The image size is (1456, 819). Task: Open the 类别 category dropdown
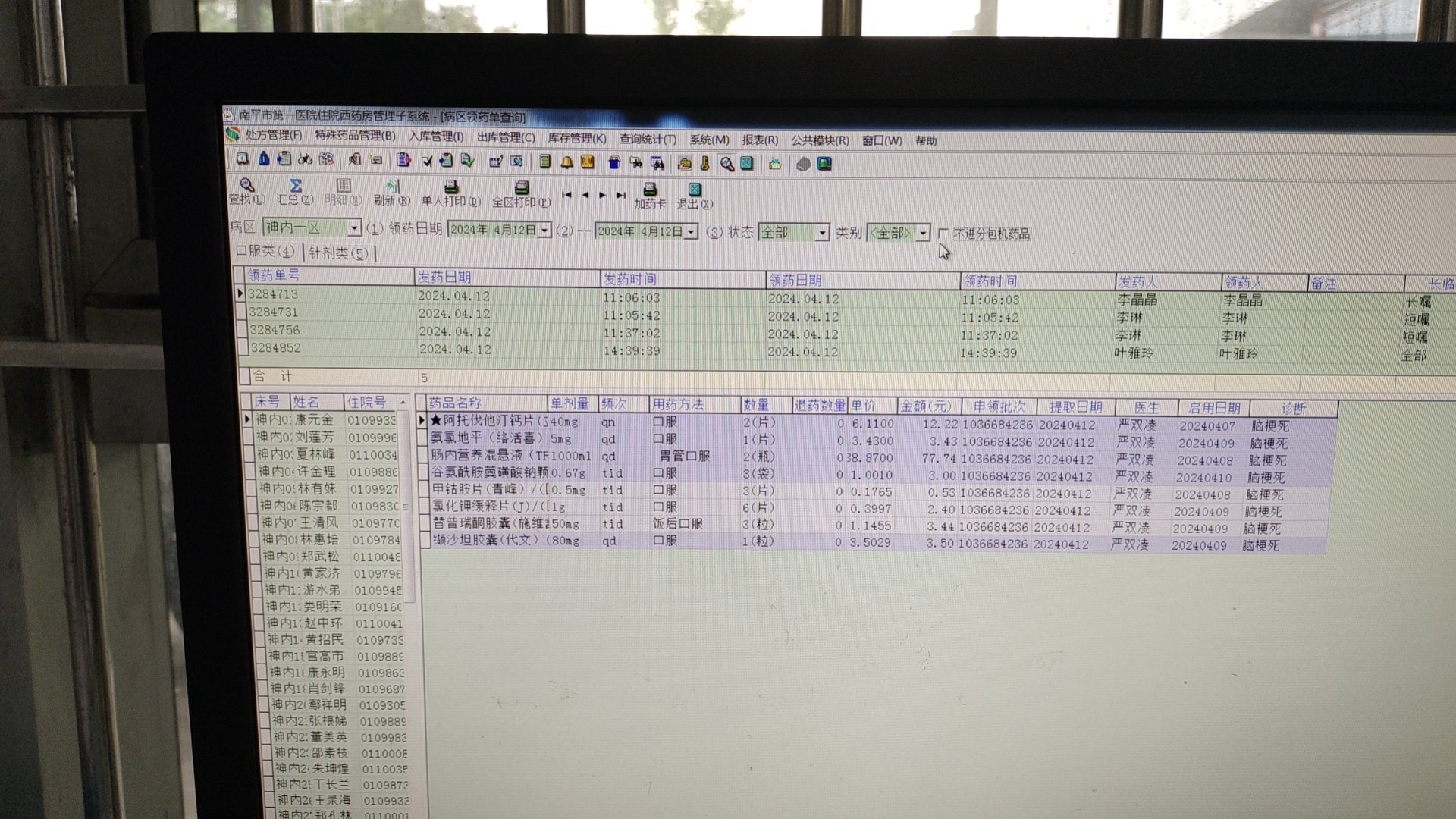tap(923, 234)
